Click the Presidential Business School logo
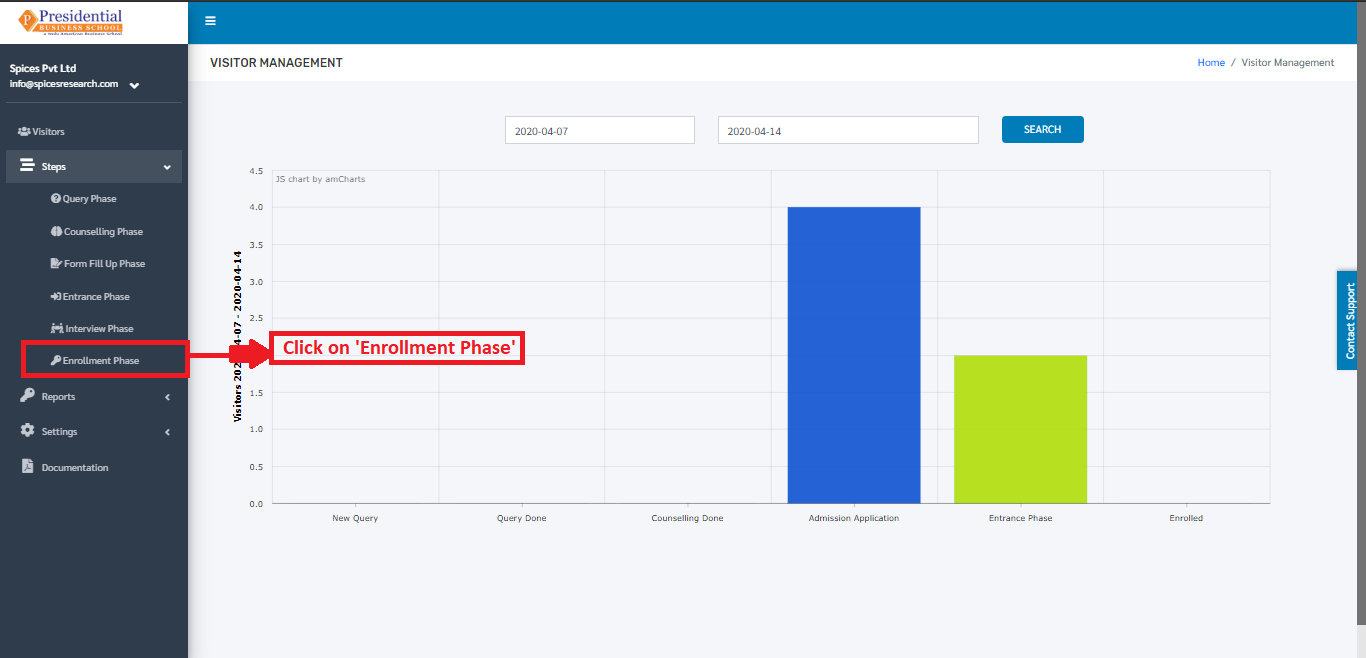The height and width of the screenshot is (658, 1366). click(x=71, y=21)
